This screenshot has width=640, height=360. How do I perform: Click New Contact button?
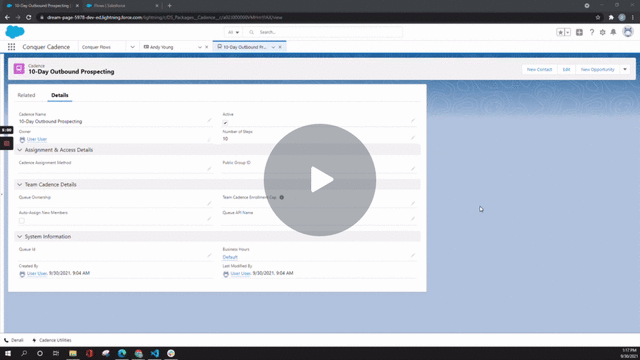point(539,69)
